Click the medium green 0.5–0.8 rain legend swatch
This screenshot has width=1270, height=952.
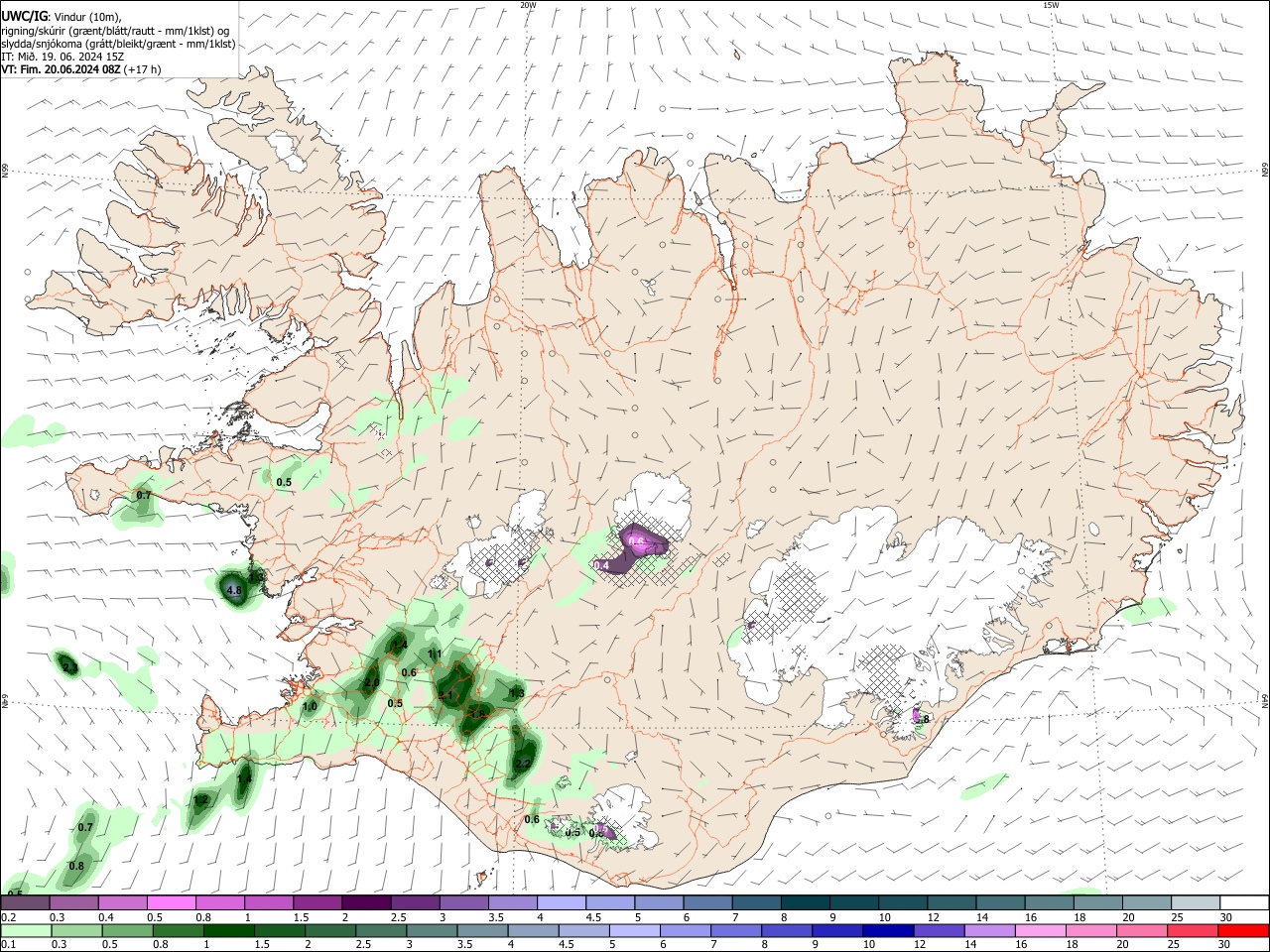[x=129, y=931]
